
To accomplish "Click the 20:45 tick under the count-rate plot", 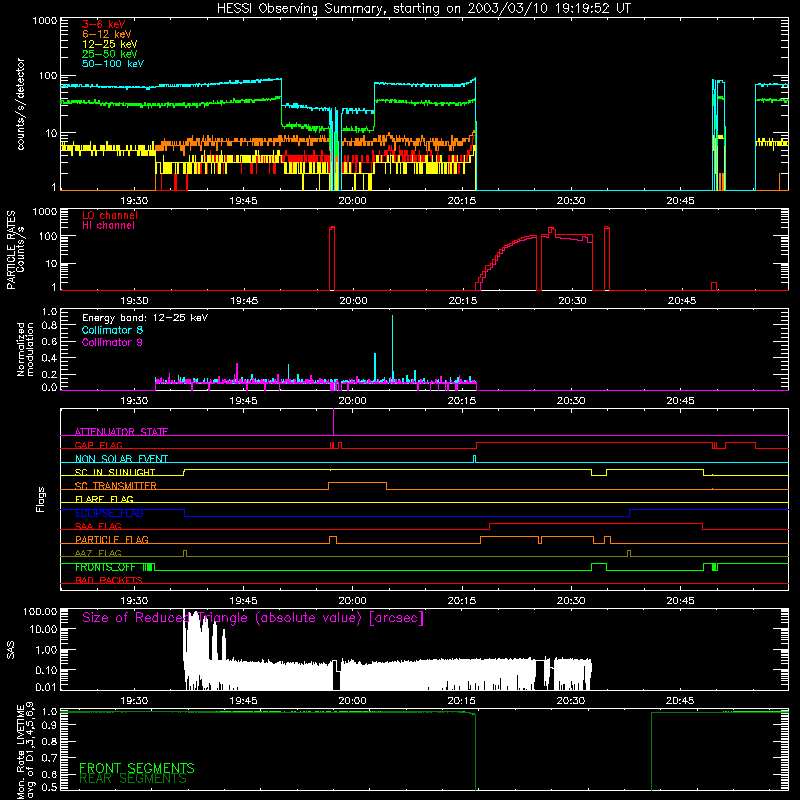I will point(680,201).
